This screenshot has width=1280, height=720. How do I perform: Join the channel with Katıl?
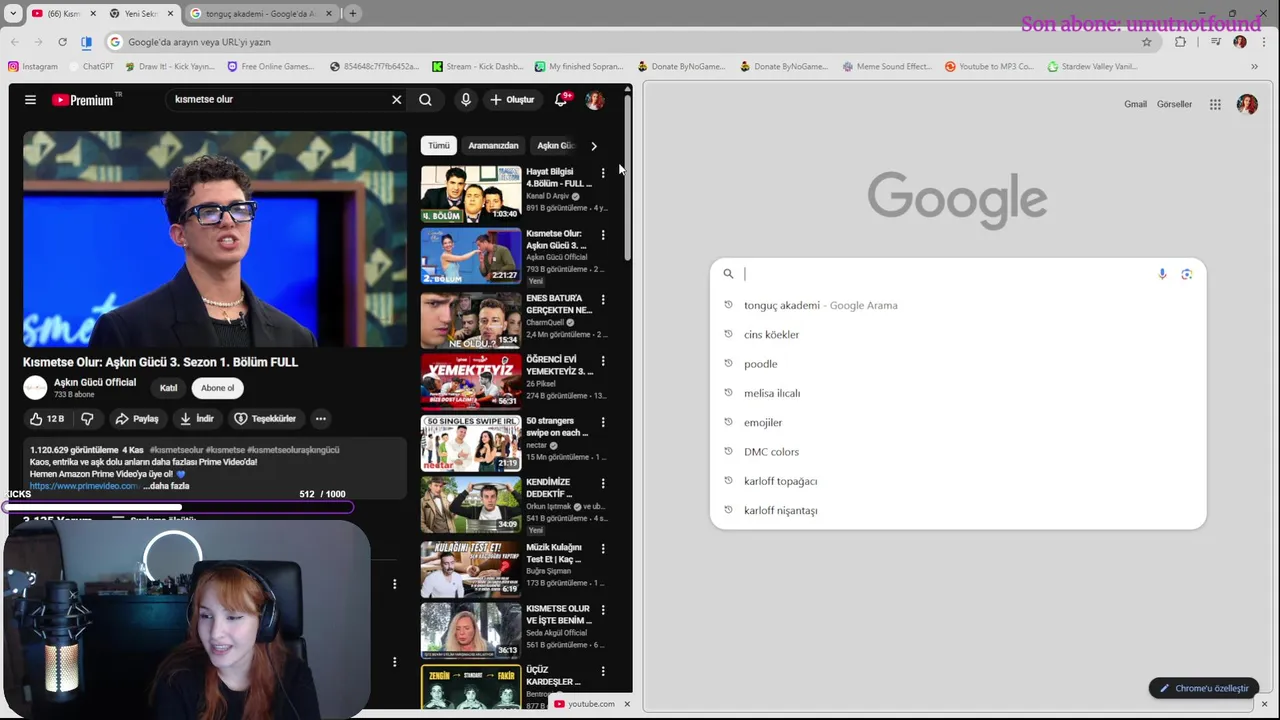pos(168,388)
